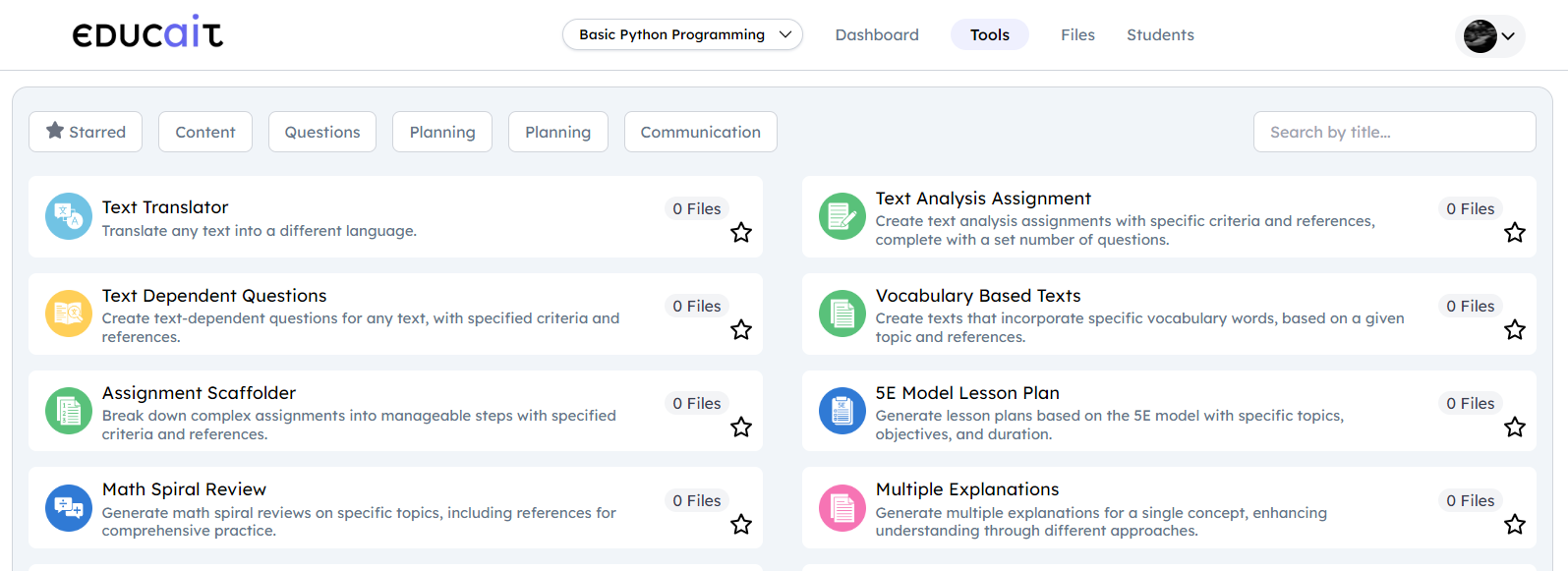
Task: Click the Search by title field
Action: pyautogui.click(x=1394, y=132)
